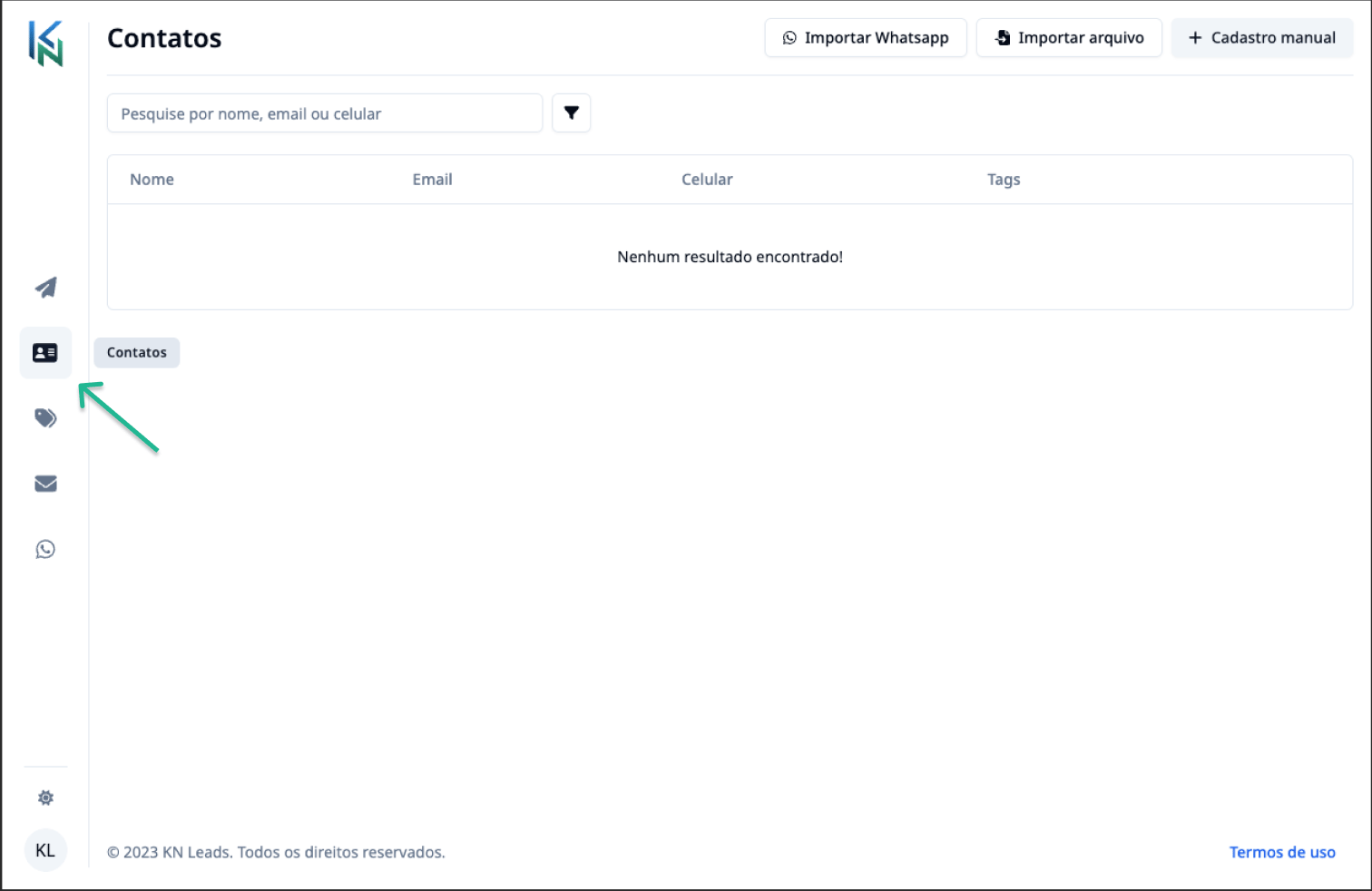Open the WhatsApp sidebar icon
This screenshot has width=1372, height=891.
[x=45, y=549]
